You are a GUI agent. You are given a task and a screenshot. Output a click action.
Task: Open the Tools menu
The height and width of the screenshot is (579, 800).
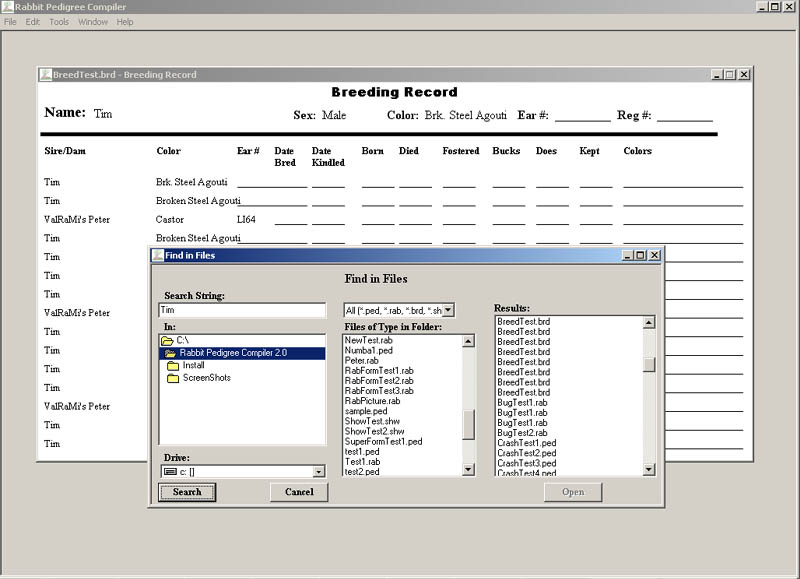coord(59,22)
